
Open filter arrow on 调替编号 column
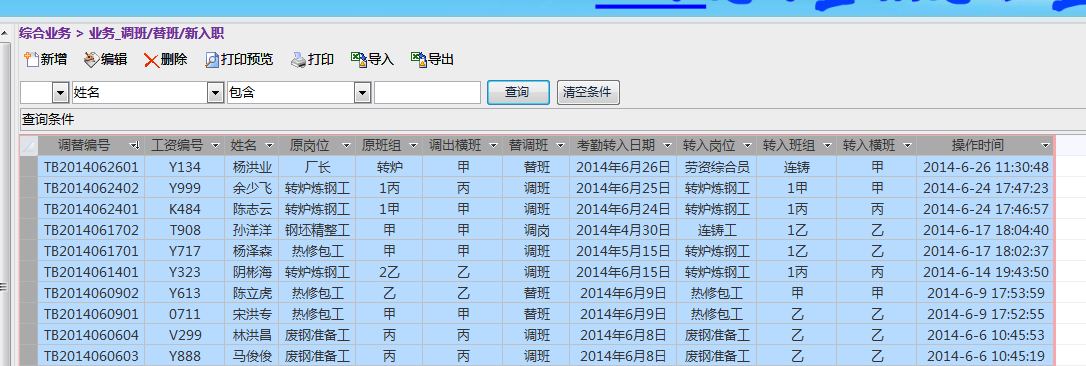pos(135,146)
